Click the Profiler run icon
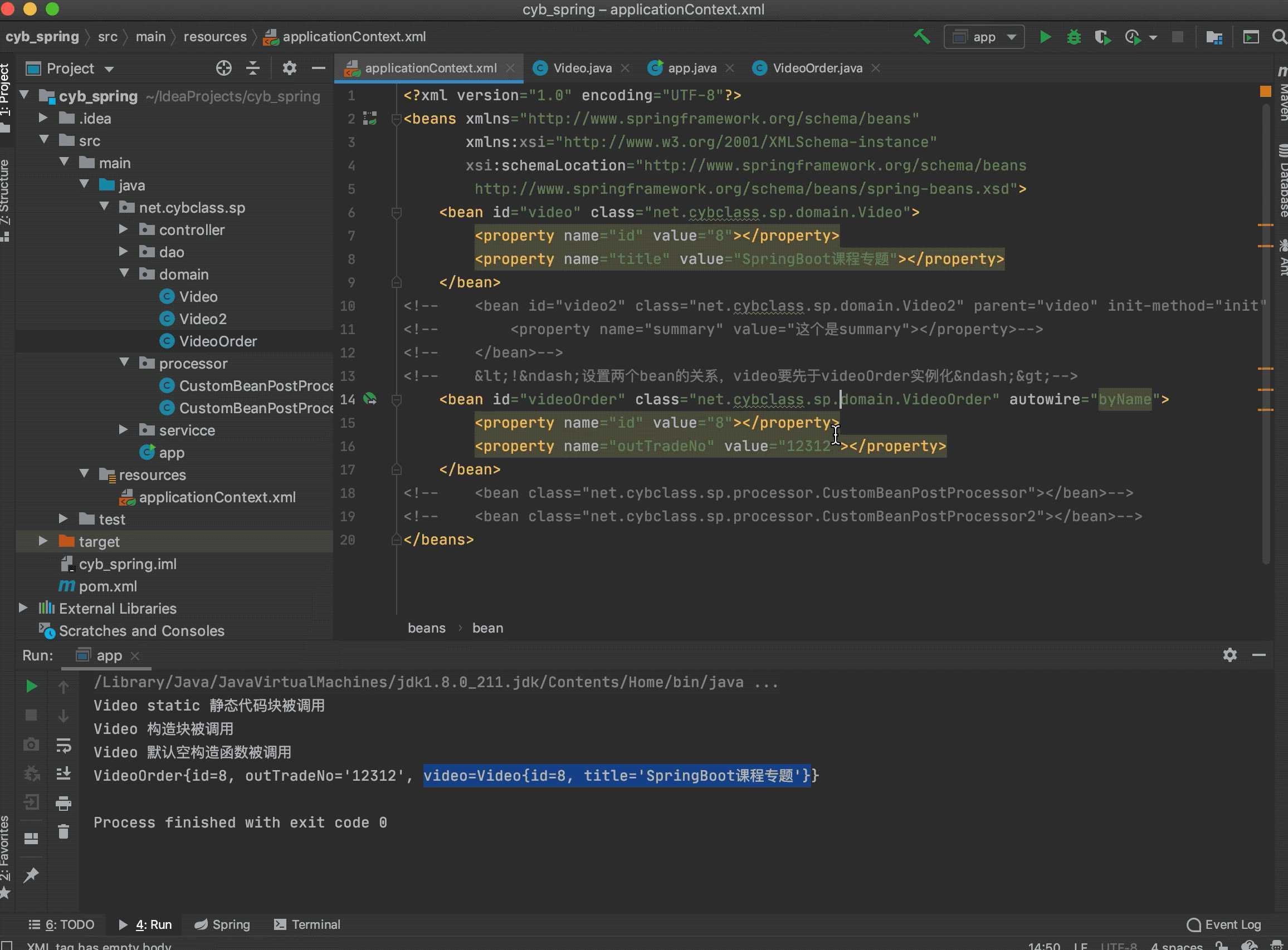The width and height of the screenshot is (1288, 950). point(1132,37)
